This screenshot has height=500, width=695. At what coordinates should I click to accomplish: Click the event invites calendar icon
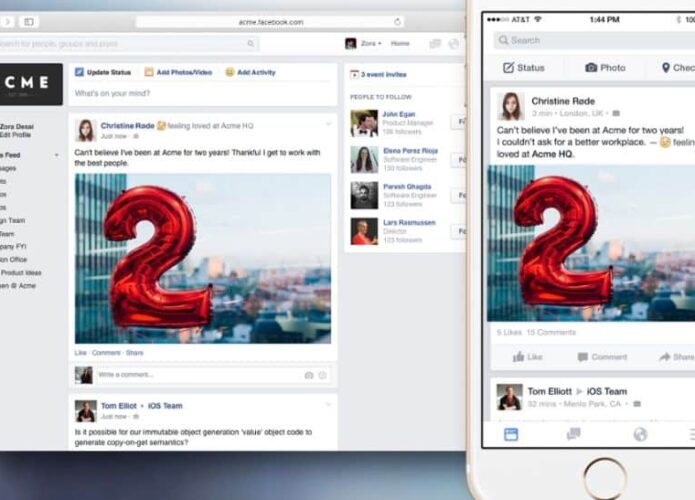pos(354,74)
